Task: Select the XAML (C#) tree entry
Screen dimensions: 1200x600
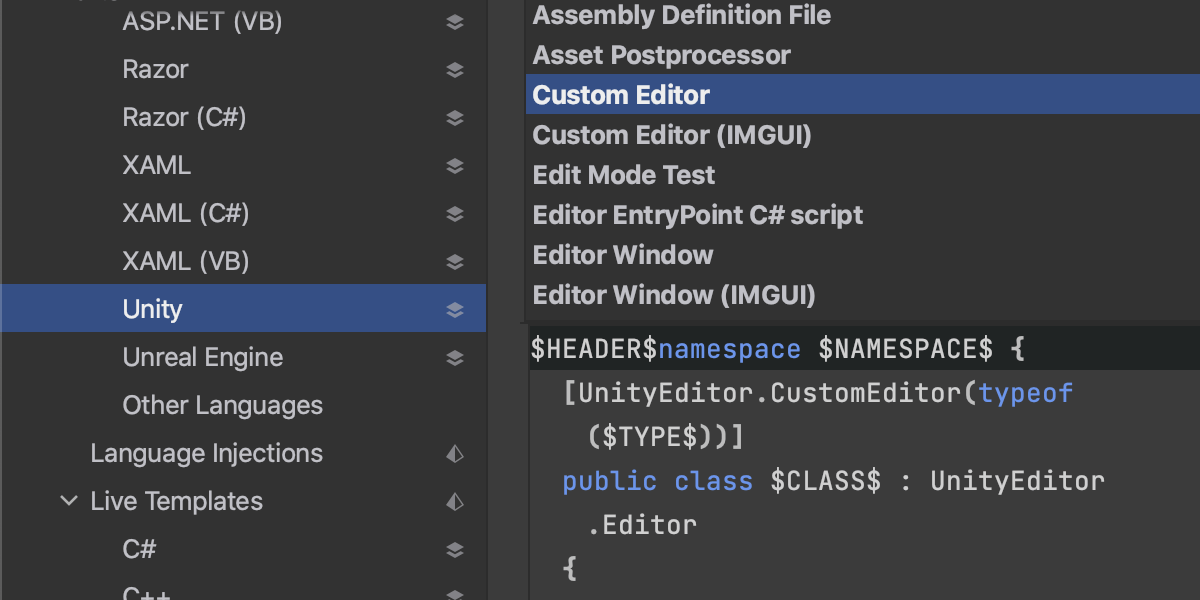Action: (x=185, y=213)
